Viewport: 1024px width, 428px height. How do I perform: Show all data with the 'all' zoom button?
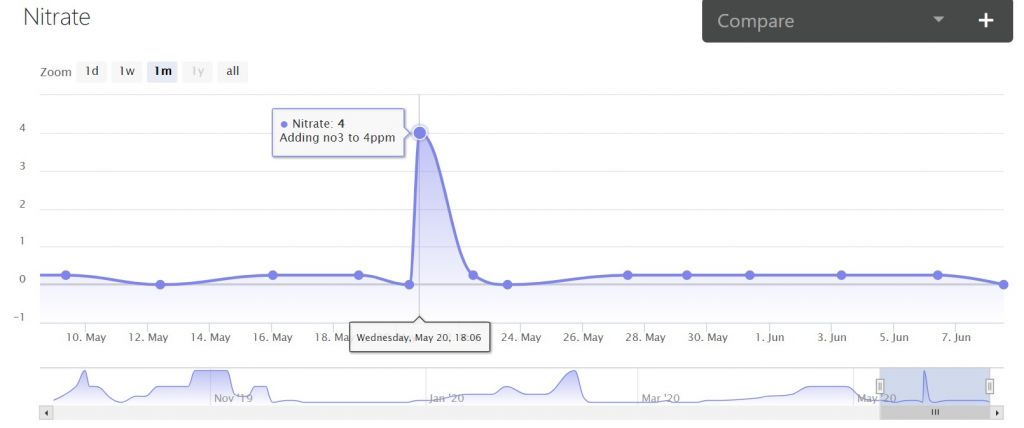coord(232,71)
